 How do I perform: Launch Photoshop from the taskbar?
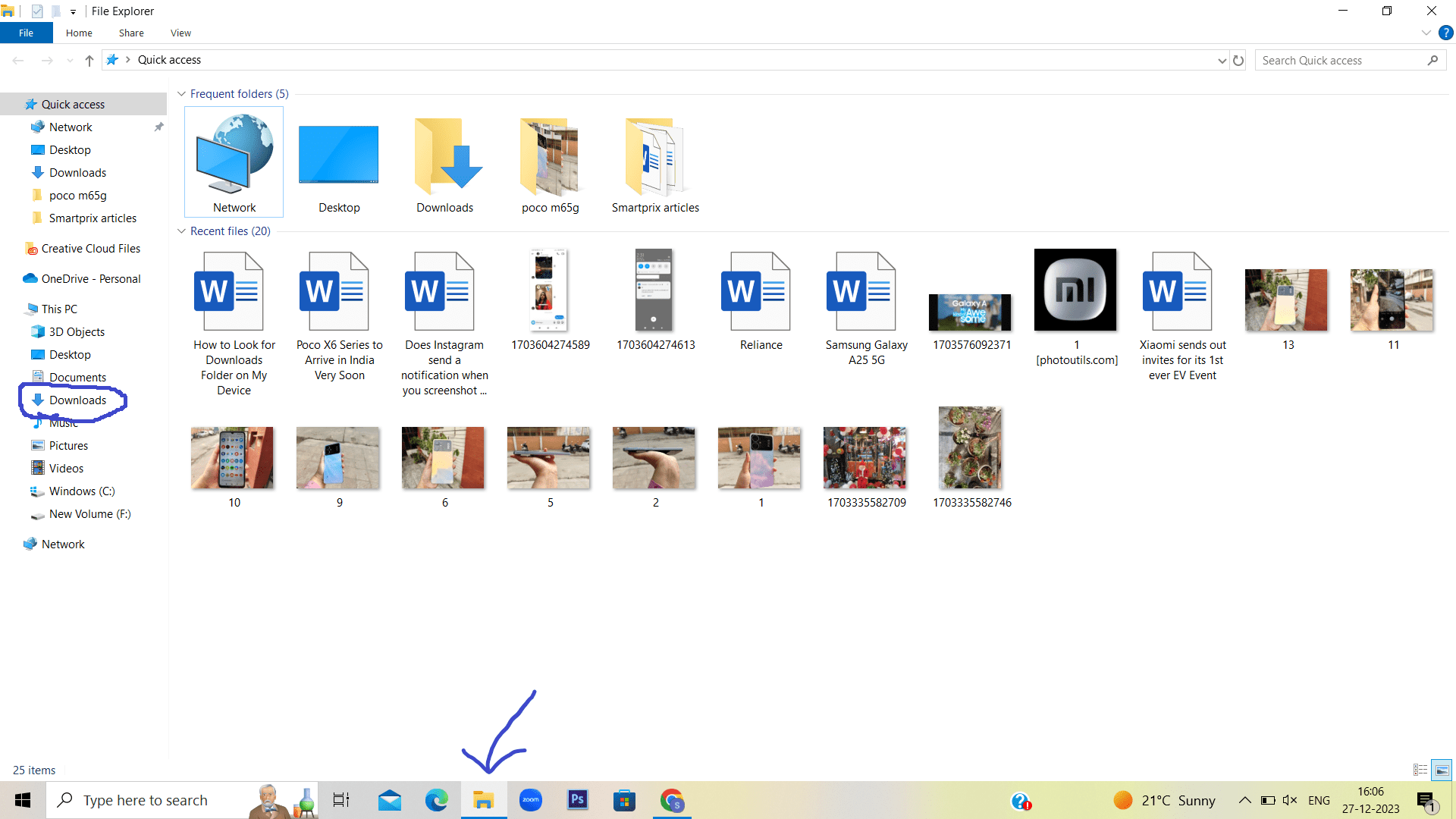577,800
